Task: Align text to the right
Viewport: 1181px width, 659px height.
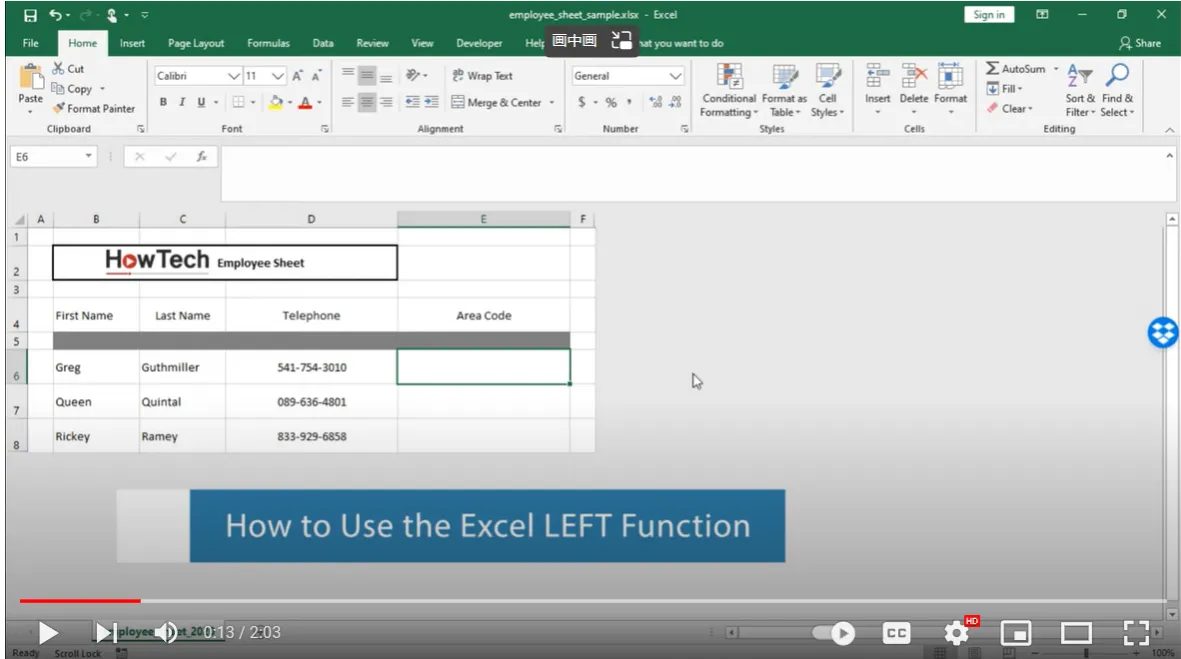Action: pyautogui.click(x=386, y=102)
